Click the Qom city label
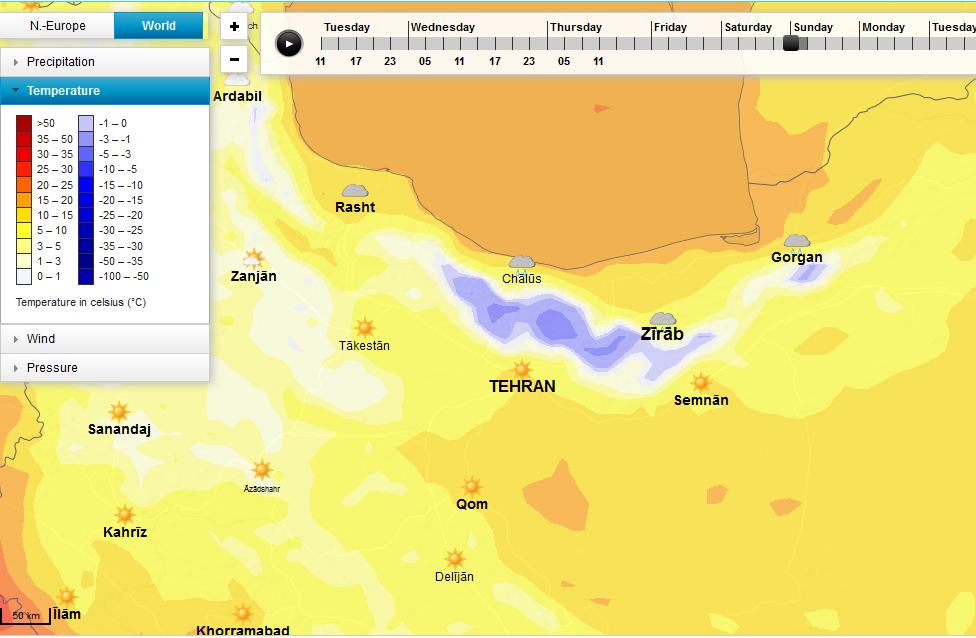Image resolution: width=976 pixels, height=638 pixels. tap(472, 504)
